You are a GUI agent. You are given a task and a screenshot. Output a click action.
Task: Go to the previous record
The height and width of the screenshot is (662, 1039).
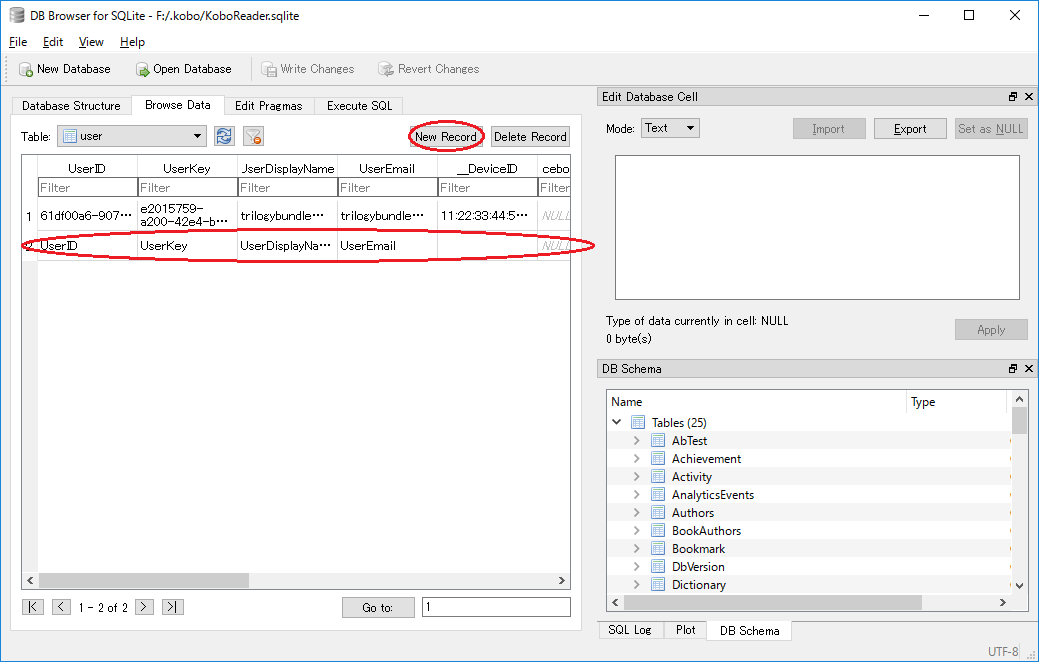tap(61, 606)
